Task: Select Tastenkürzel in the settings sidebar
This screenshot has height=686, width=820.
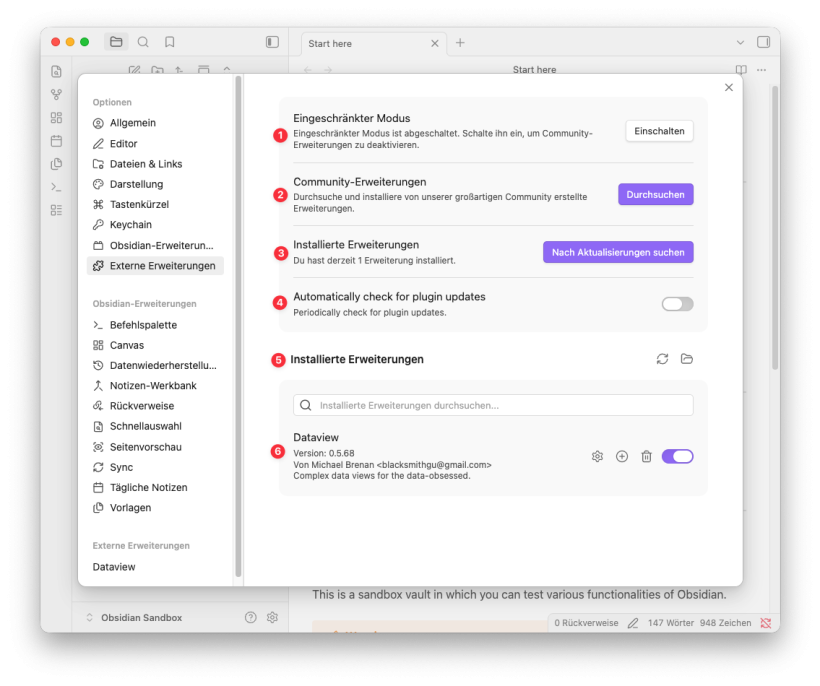Action: click(139, 204)
